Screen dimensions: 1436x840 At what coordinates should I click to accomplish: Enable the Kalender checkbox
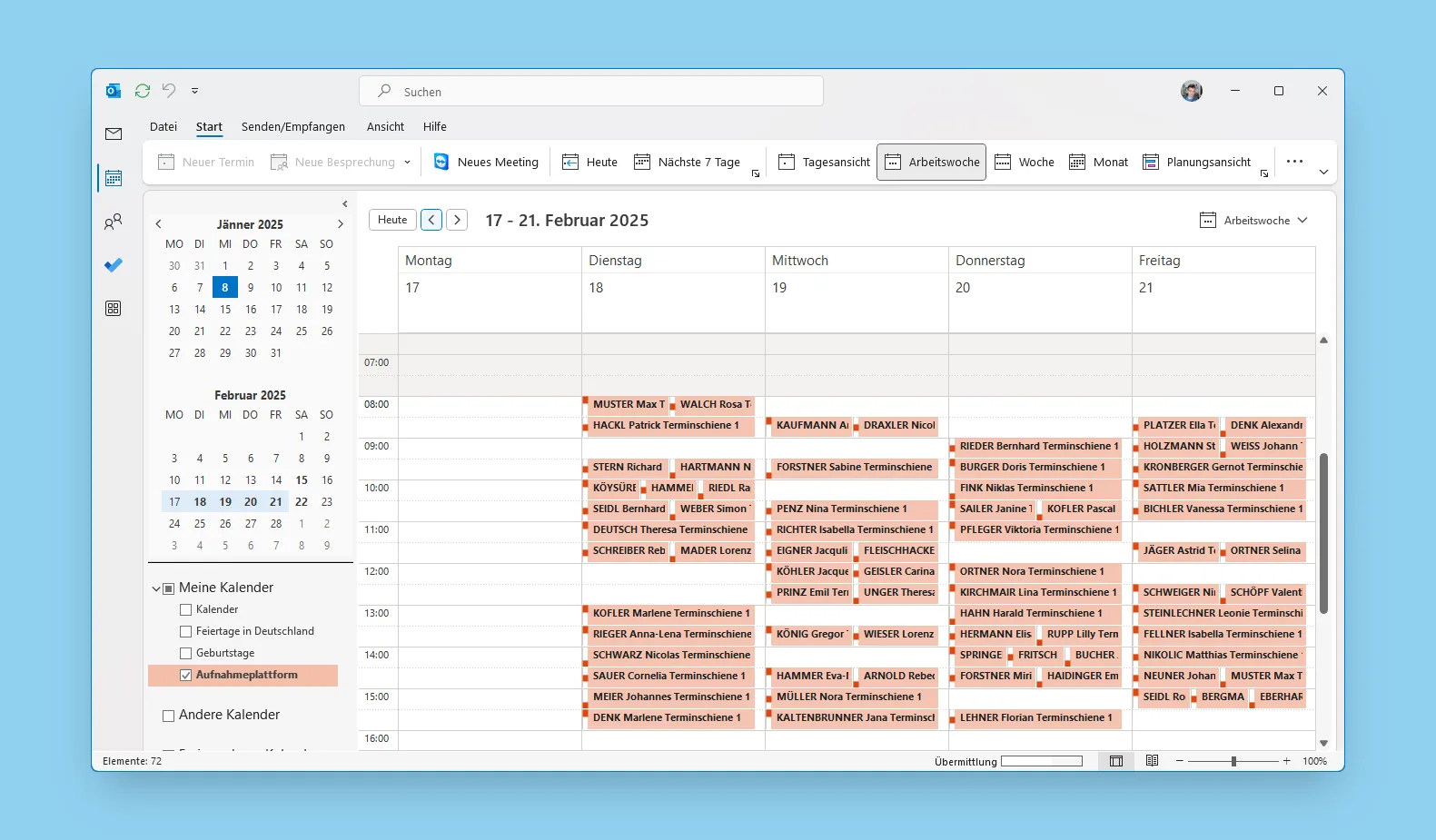coord(186,610)
